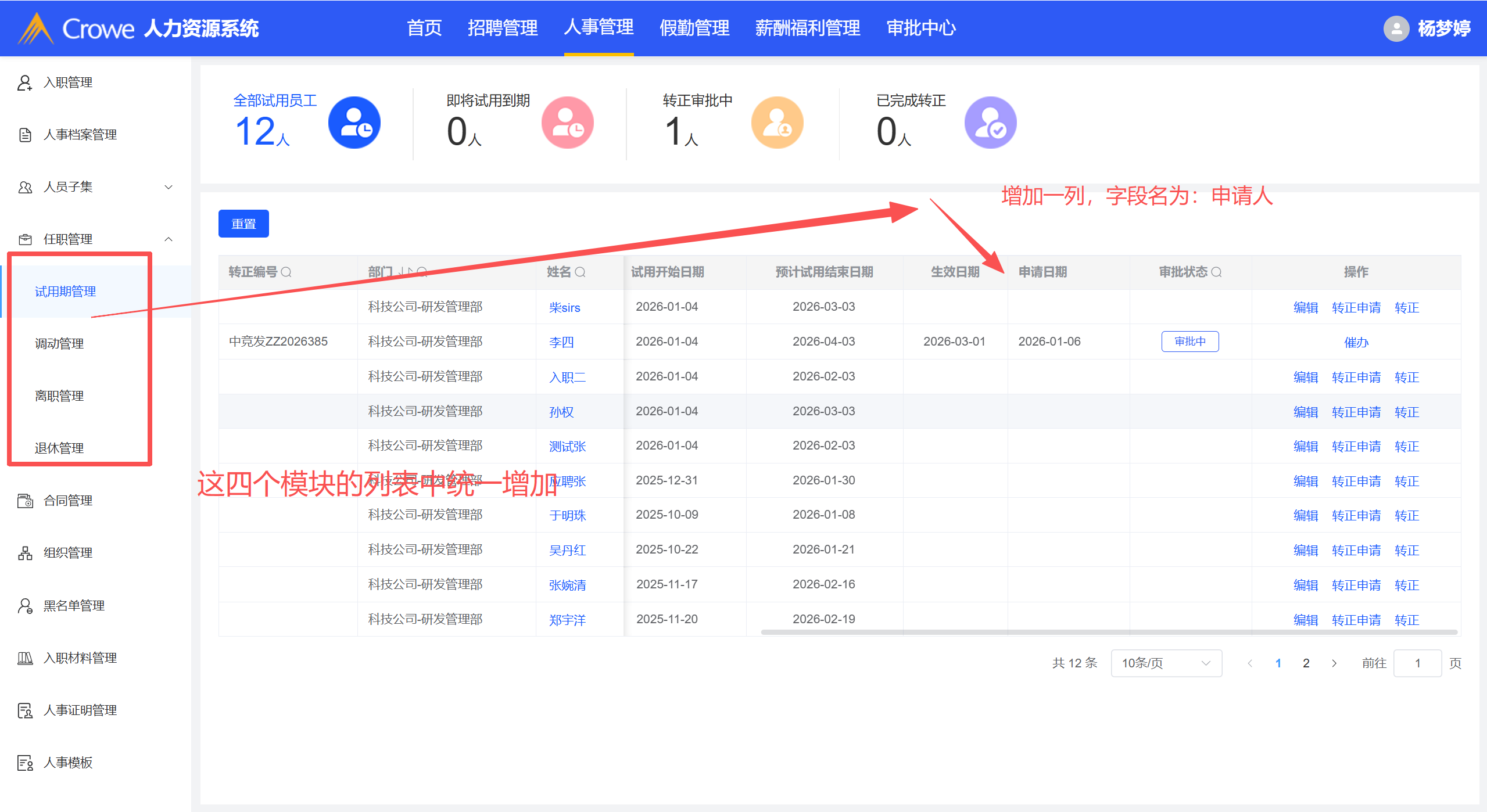
Task: Click the user avatar icon beside 杨梦婷
Action: coord(1396,28)
